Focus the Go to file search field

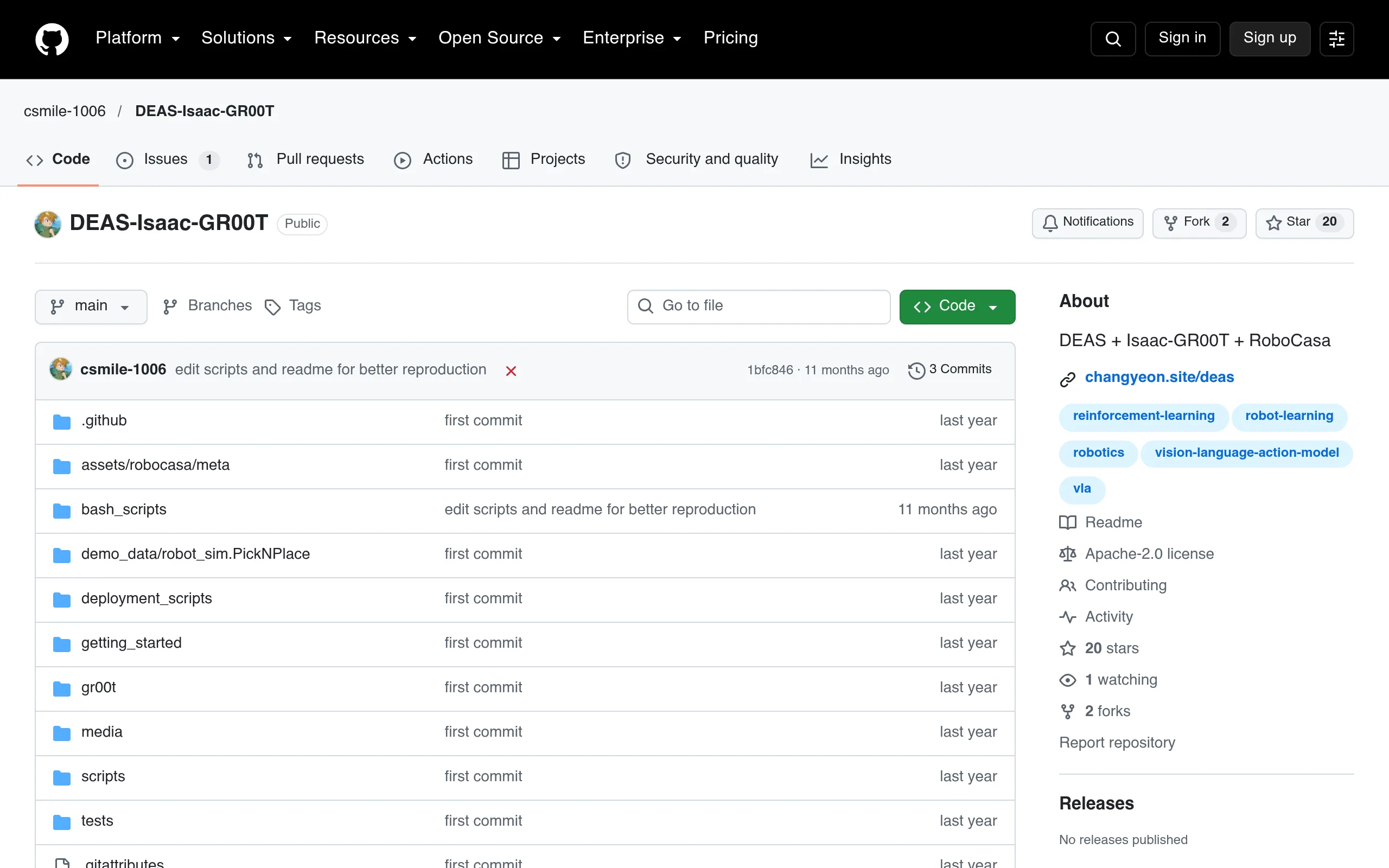(758, 307)
